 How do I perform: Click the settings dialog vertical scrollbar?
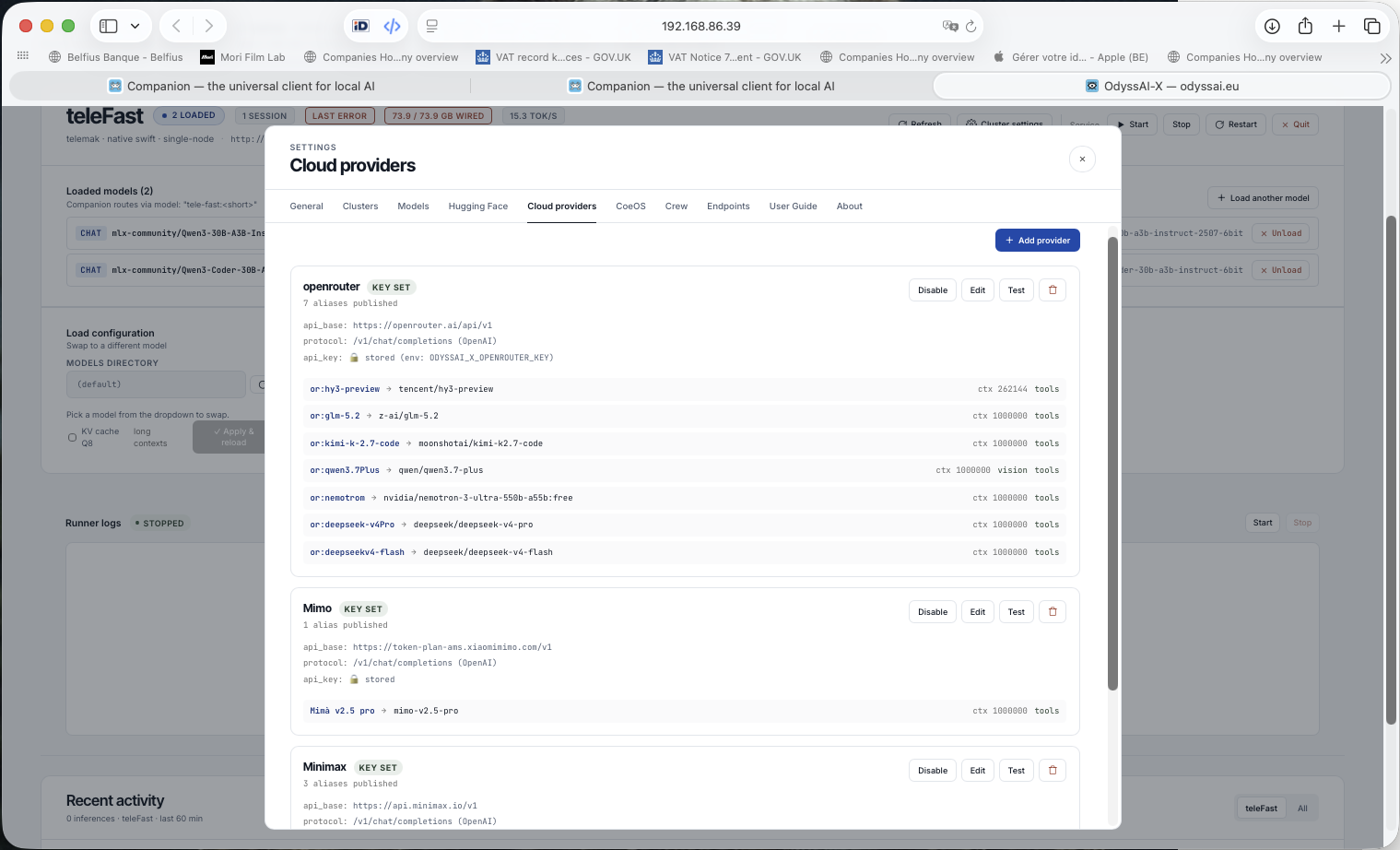[x=1112, y=463]
